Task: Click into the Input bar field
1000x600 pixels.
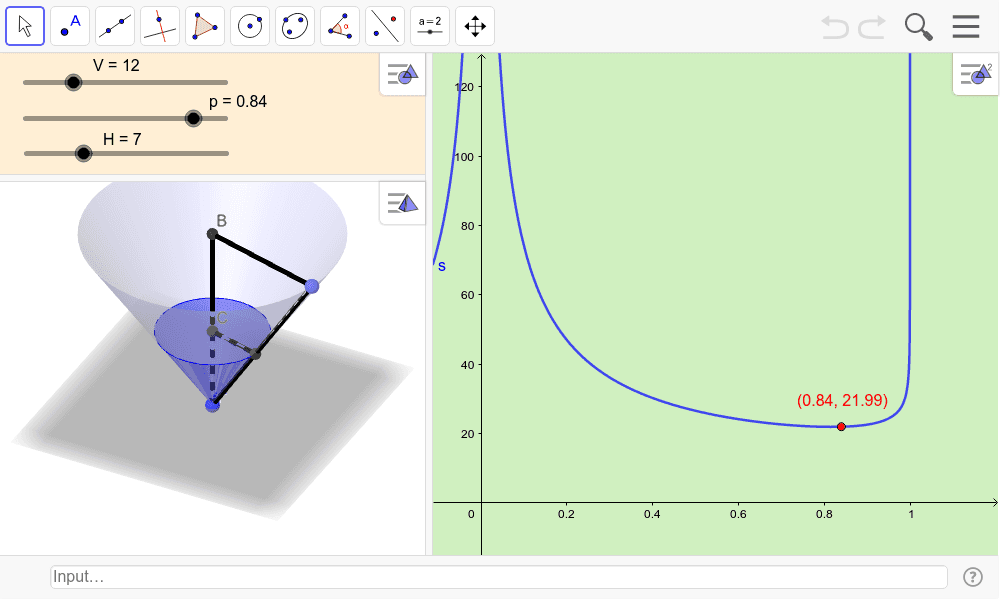Action: coord(499,576)
